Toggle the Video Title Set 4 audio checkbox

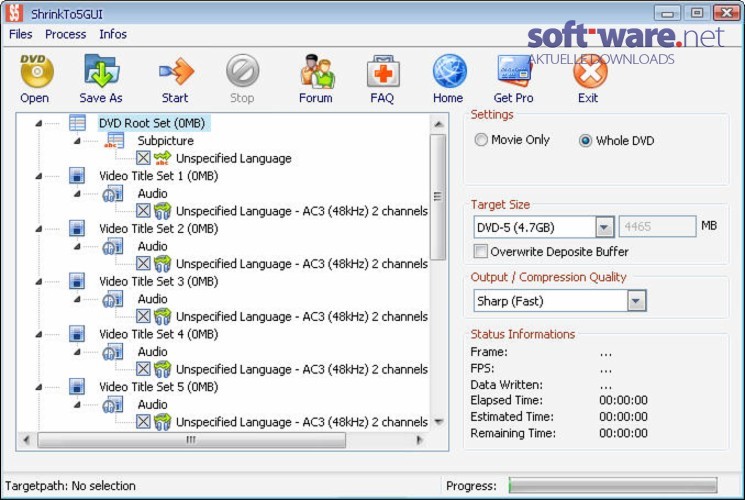[143, 369]
